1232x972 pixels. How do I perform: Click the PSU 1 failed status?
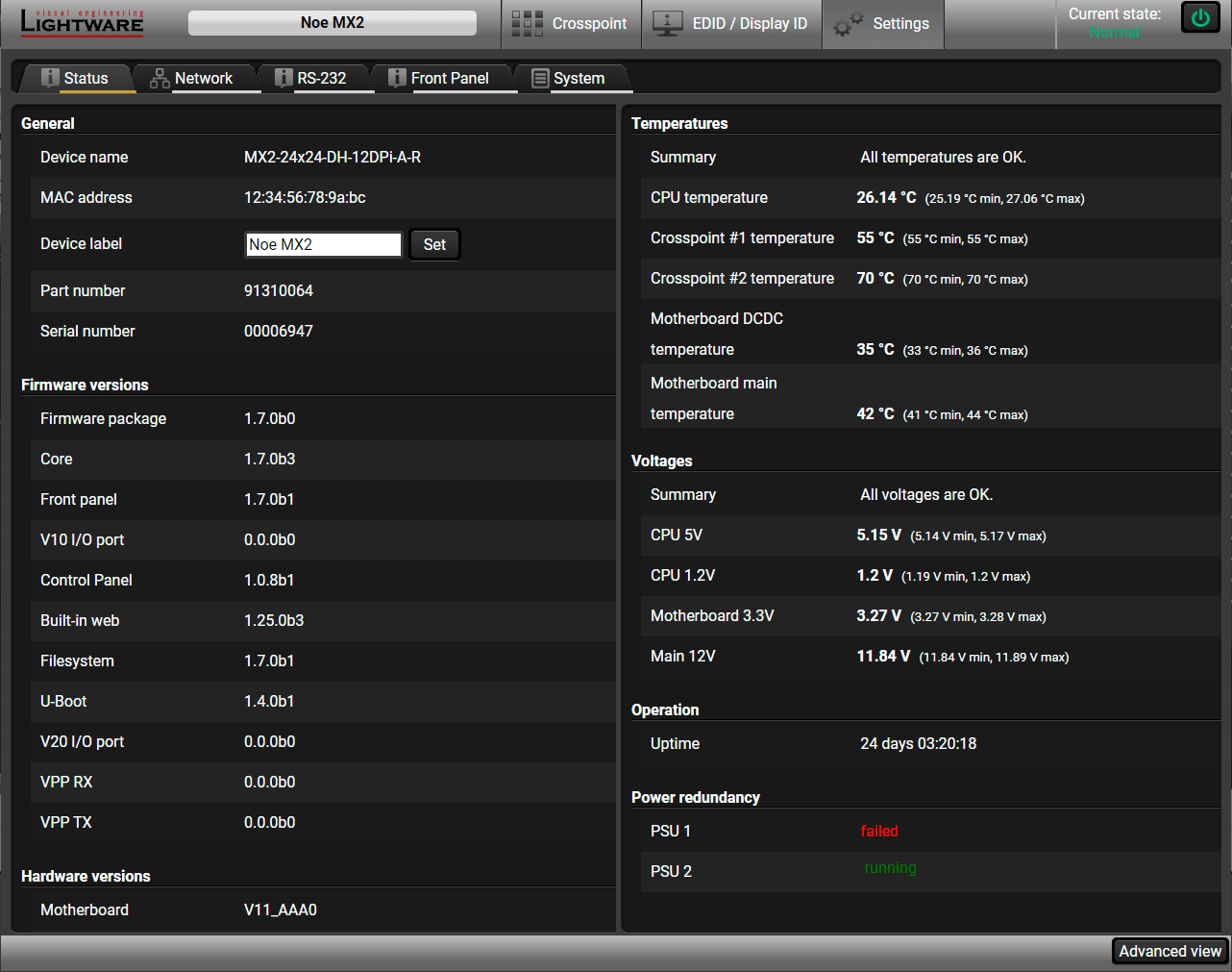pyautogui.click(x=879, y=831)
